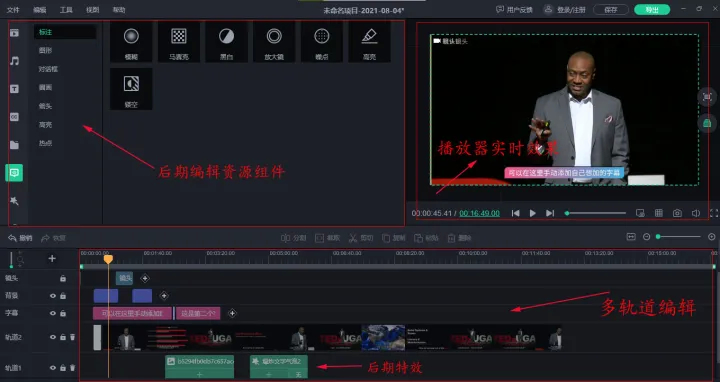
Task: Click the picture-in-picture preview icon left of grid
Action: (640, 213)
